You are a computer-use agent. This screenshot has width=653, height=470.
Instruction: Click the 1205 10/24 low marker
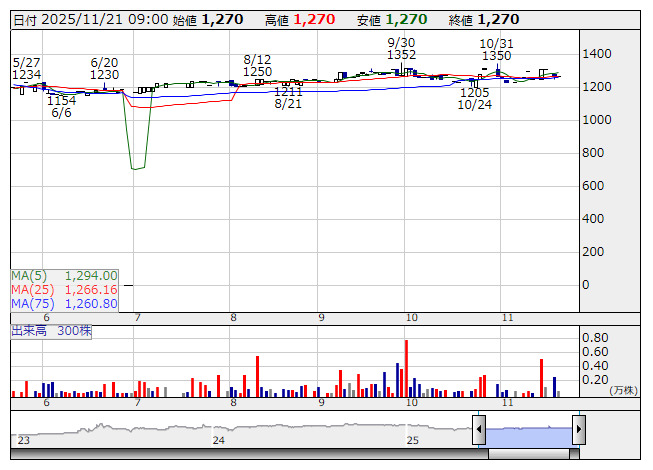(474, 98)
